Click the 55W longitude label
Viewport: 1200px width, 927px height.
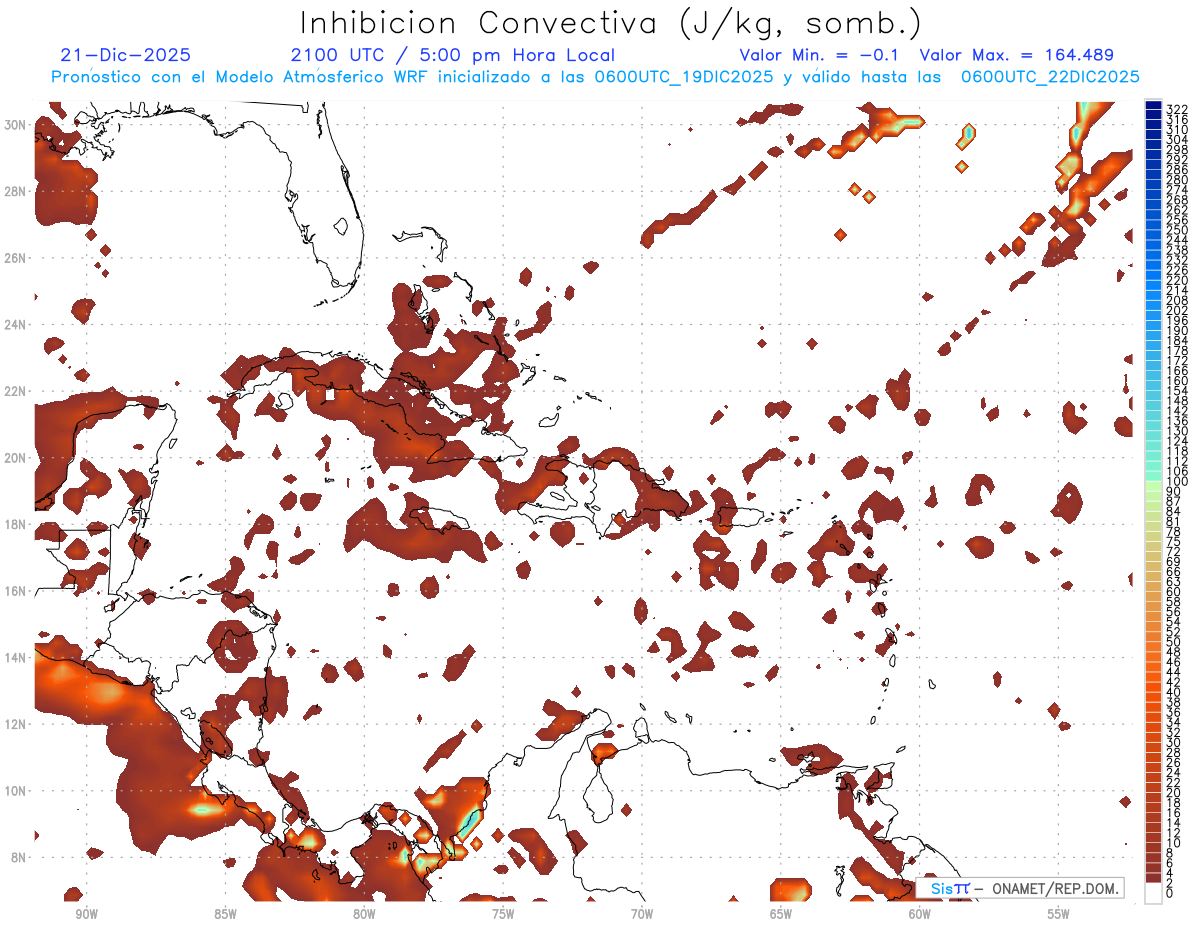pyautogui.click(x=1059, y=914)
